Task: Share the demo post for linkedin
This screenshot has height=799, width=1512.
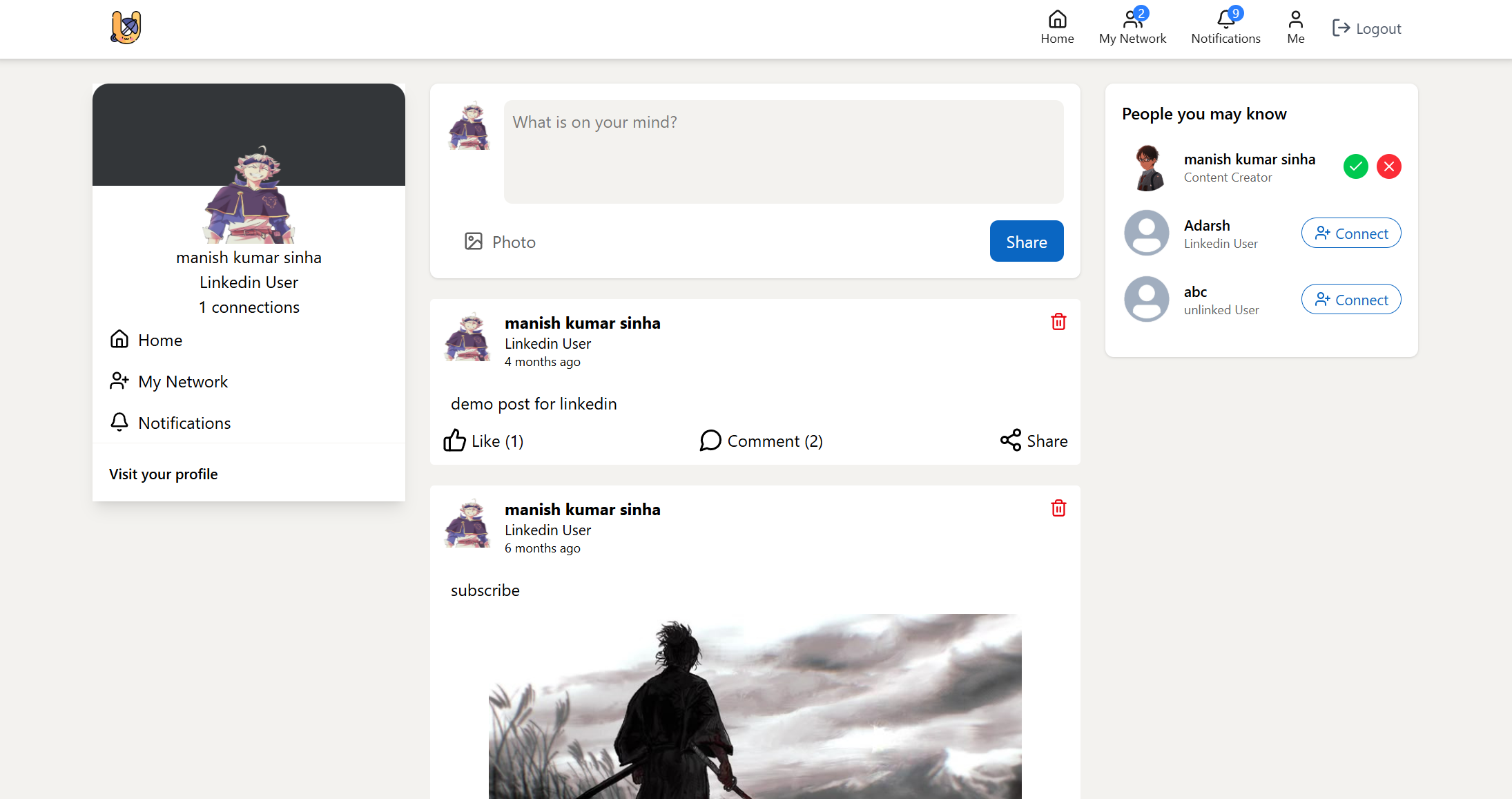Action: 1034,441
